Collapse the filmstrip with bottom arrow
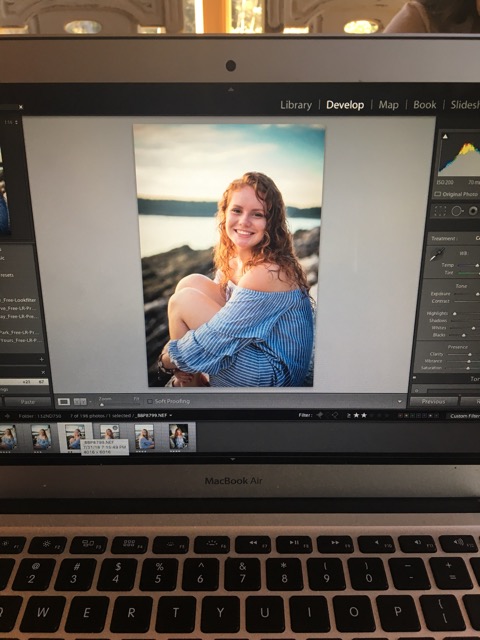The width and height of the screenshot is (480, 640). pos(233,460)
